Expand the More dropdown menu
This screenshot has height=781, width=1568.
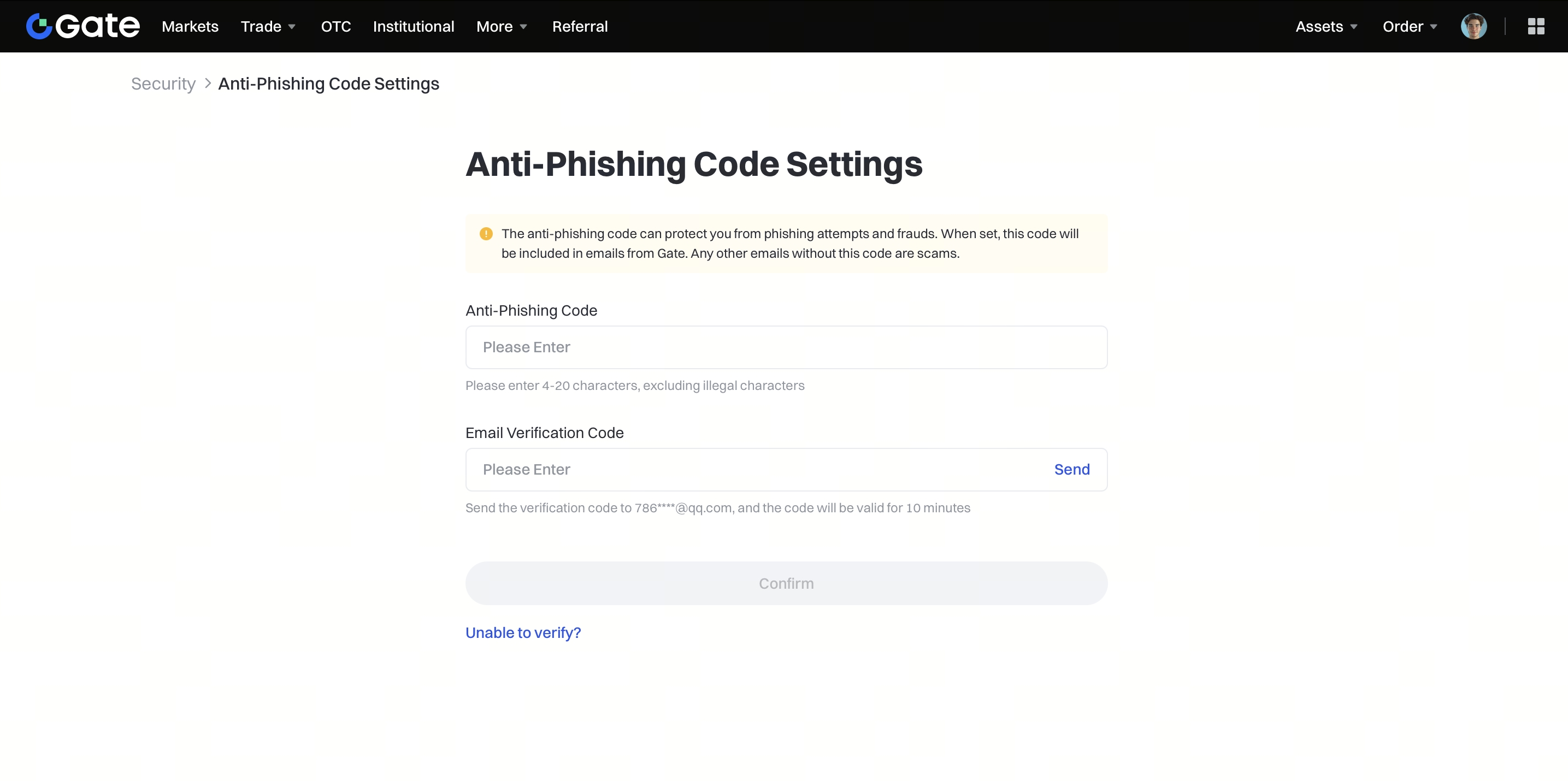tap(502, 26)
